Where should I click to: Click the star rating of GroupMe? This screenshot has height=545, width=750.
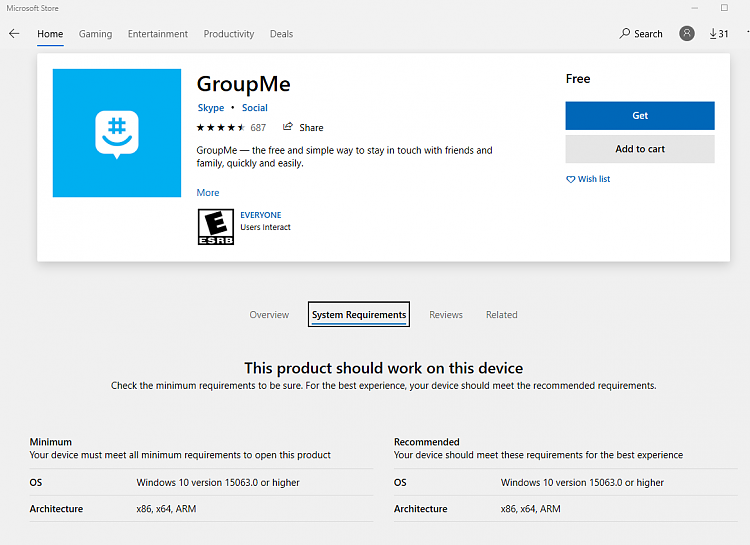tap(221, 127)
